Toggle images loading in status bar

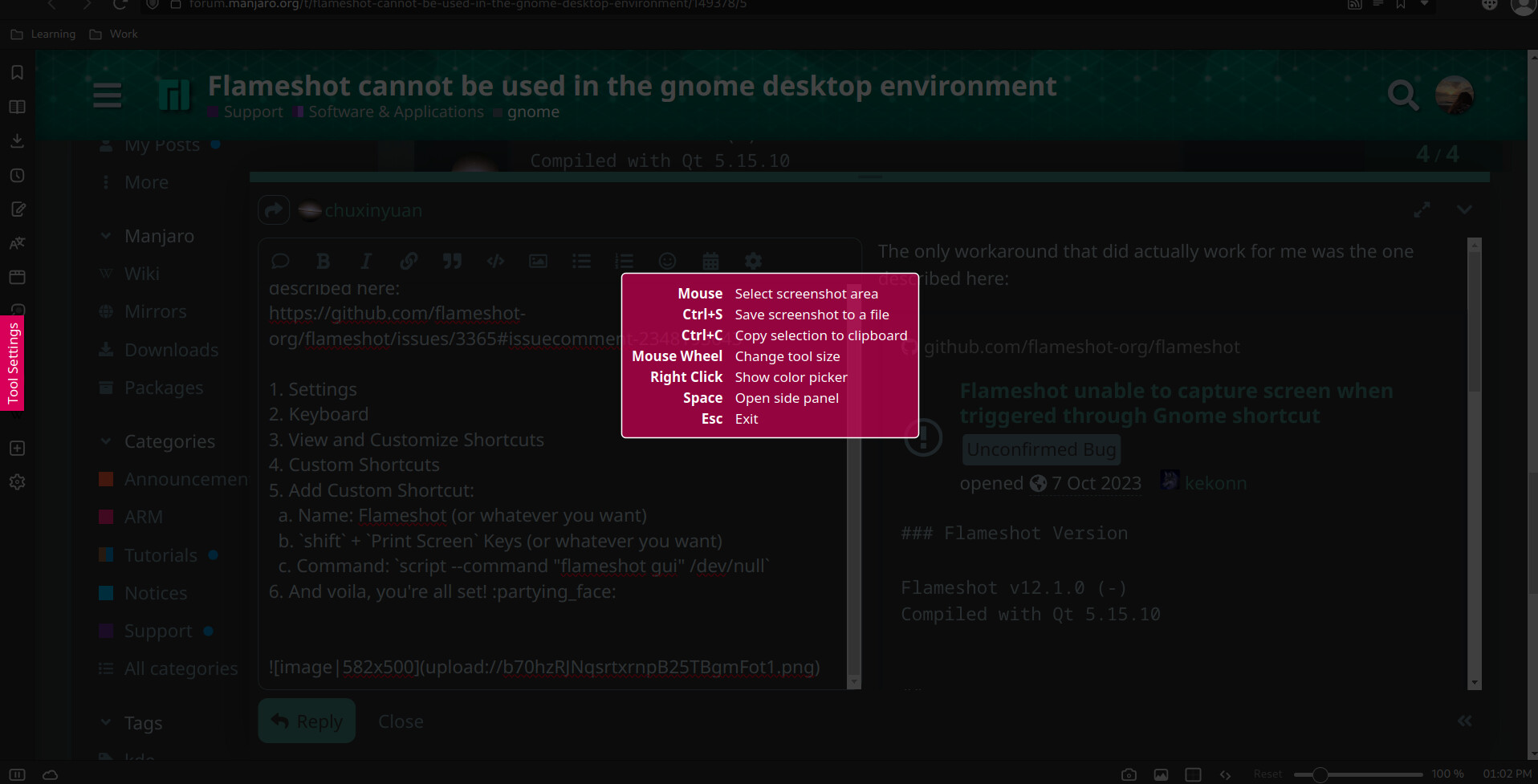(1161, 774)
